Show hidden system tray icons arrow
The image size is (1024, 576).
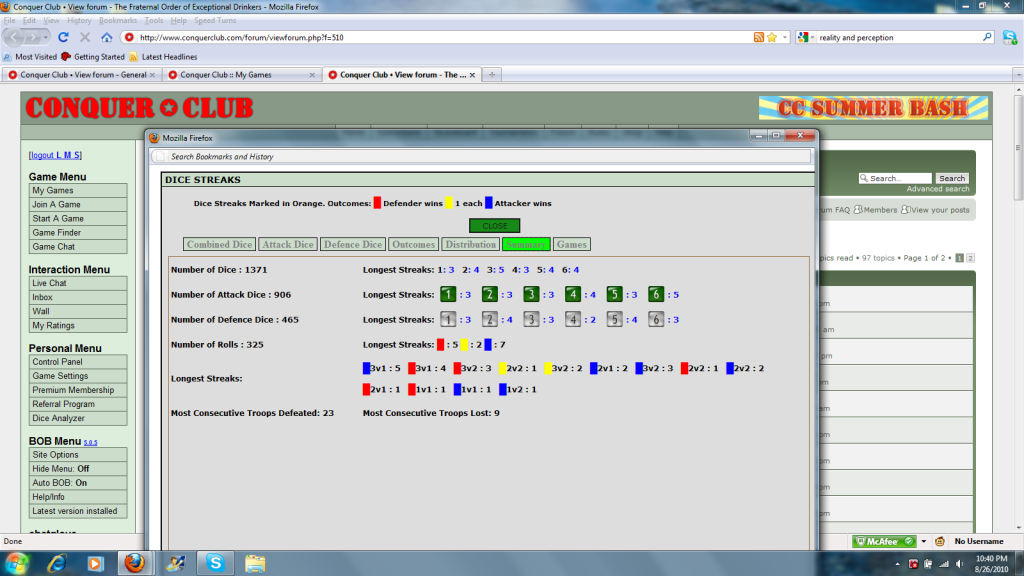(897, 564)
